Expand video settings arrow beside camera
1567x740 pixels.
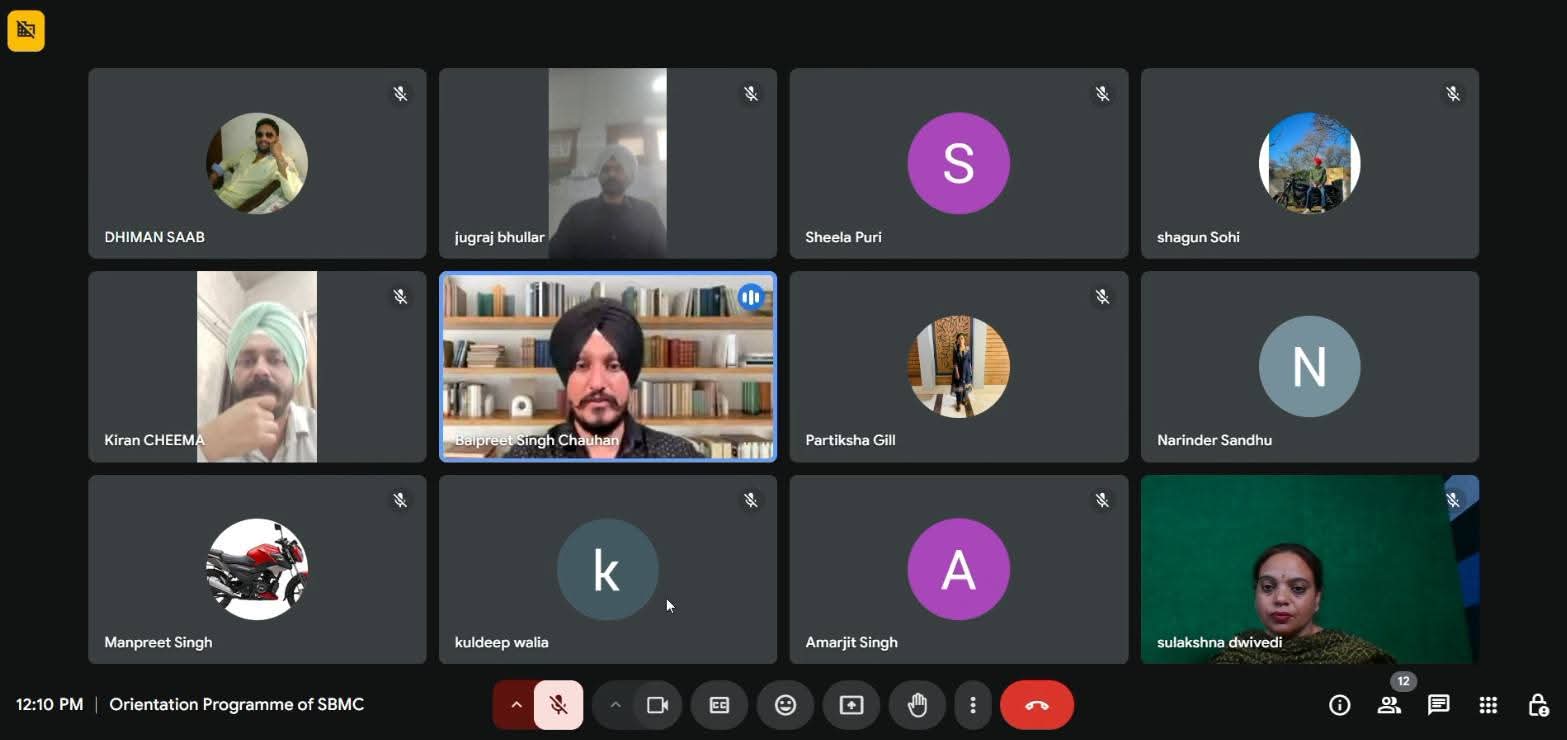[615, 705]
